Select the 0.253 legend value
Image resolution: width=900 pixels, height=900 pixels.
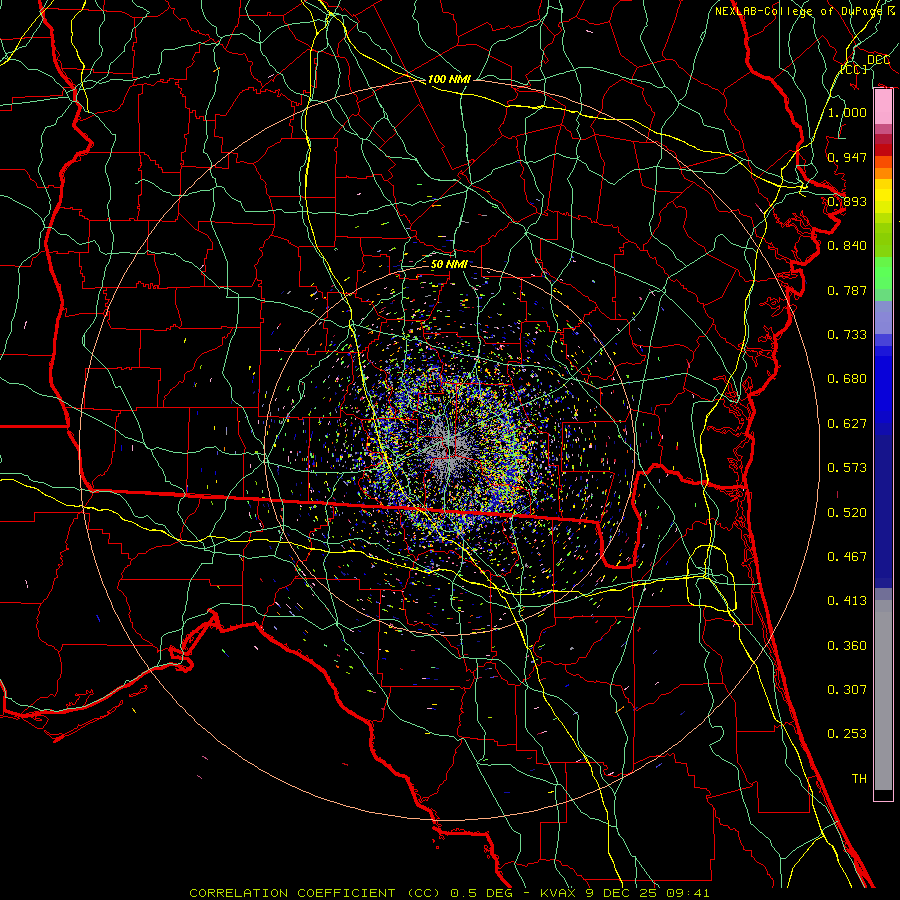[x=847, y=734]
